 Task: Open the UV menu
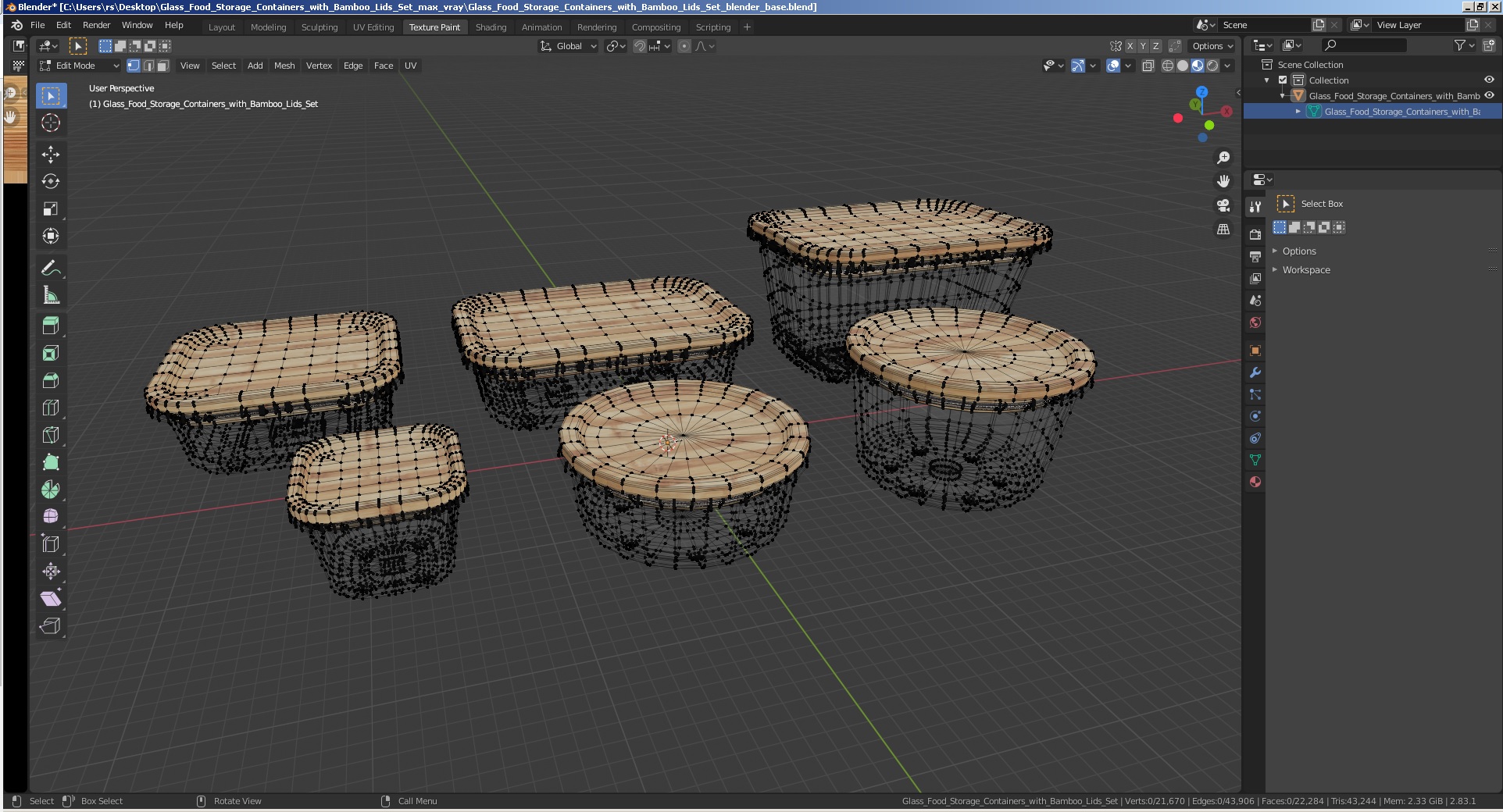pos(411,66)
